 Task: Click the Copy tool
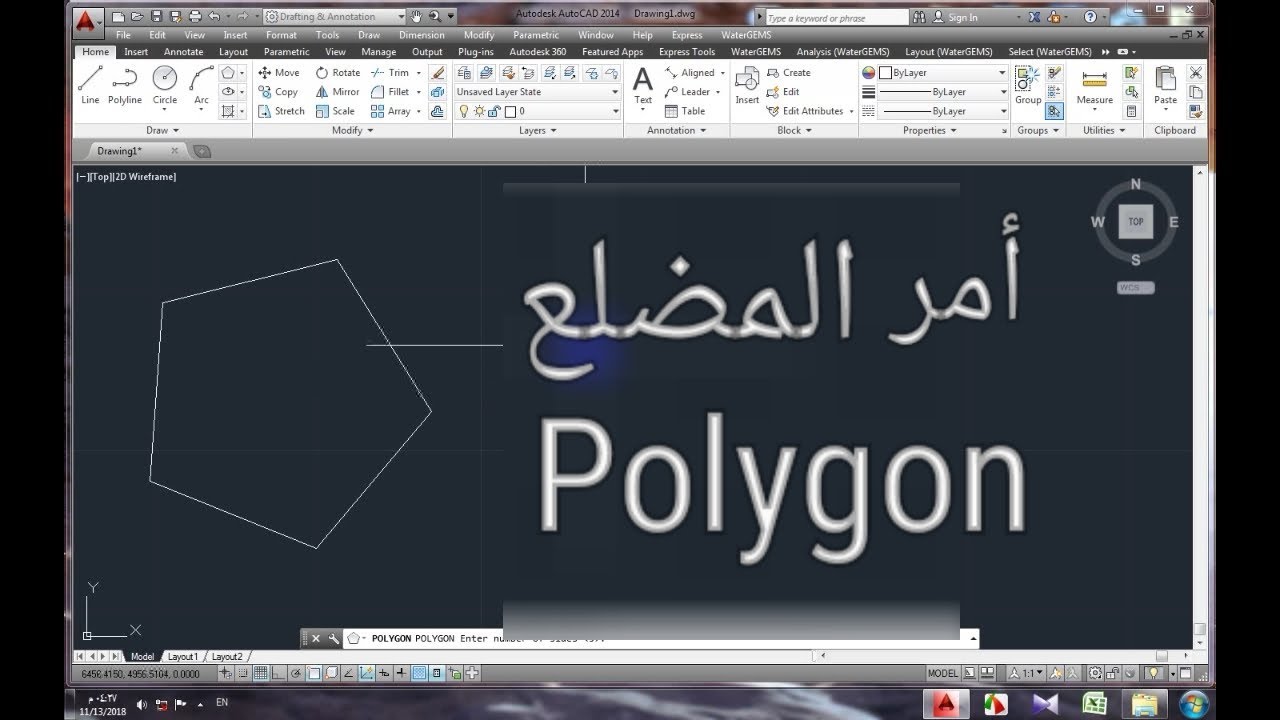278,92
